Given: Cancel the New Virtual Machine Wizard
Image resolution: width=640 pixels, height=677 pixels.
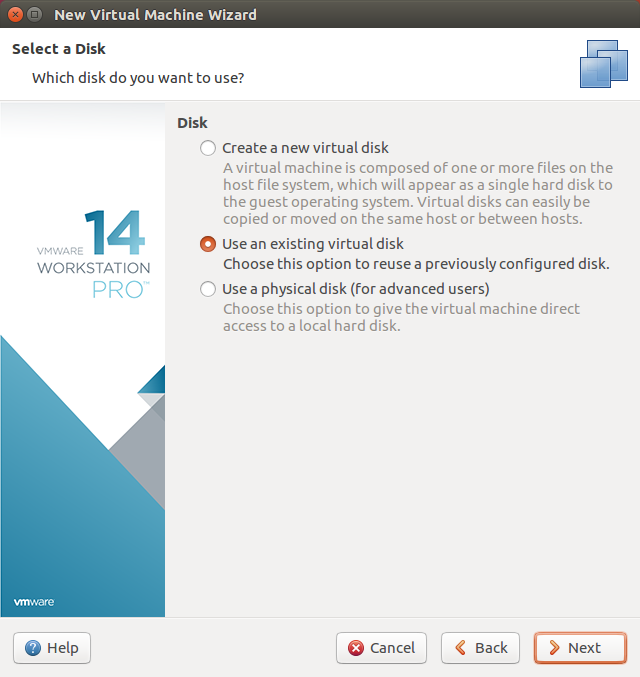Looking at the screenshot, I should [381, 648].
